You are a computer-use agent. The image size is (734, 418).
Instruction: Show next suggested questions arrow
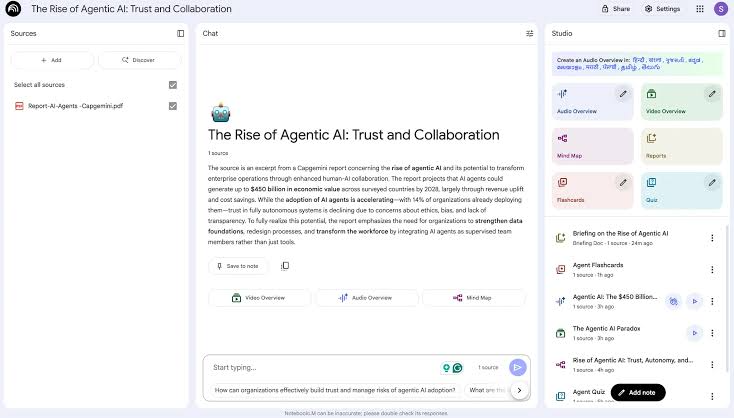pyautogui.click(x=519, y=390)
